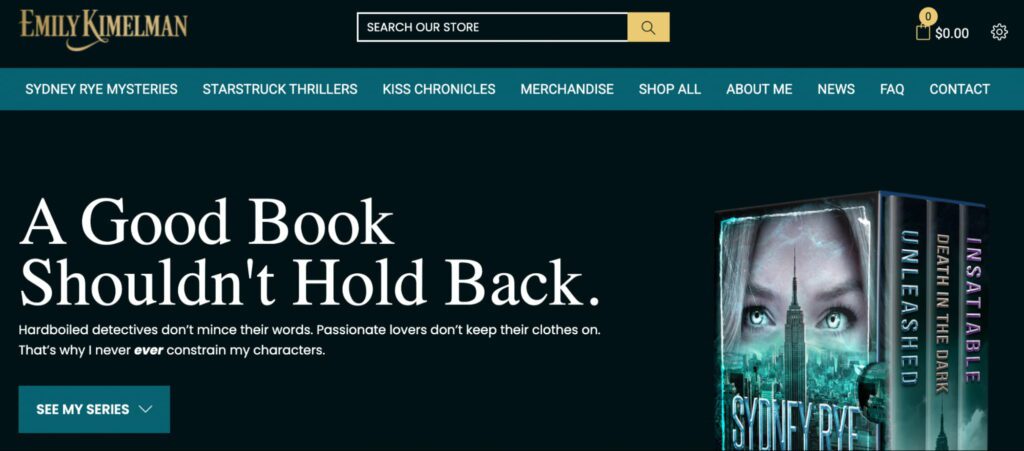
Task: Click the Emily Kimelman logo
Action: click(x=103, y=29)
